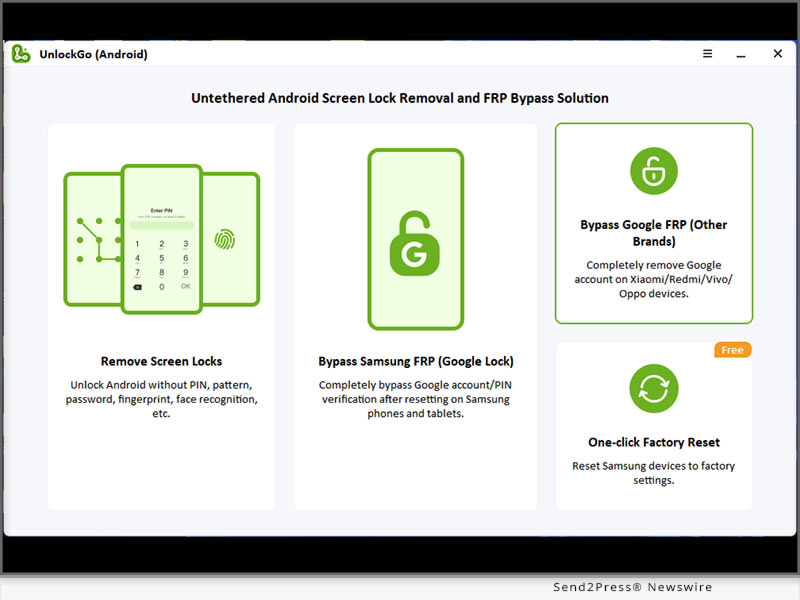Click the Xiaomi/Redmi/Vivo/Oppo devices description
The width and height of the screenshot is (800, 600).
point(654,280)
